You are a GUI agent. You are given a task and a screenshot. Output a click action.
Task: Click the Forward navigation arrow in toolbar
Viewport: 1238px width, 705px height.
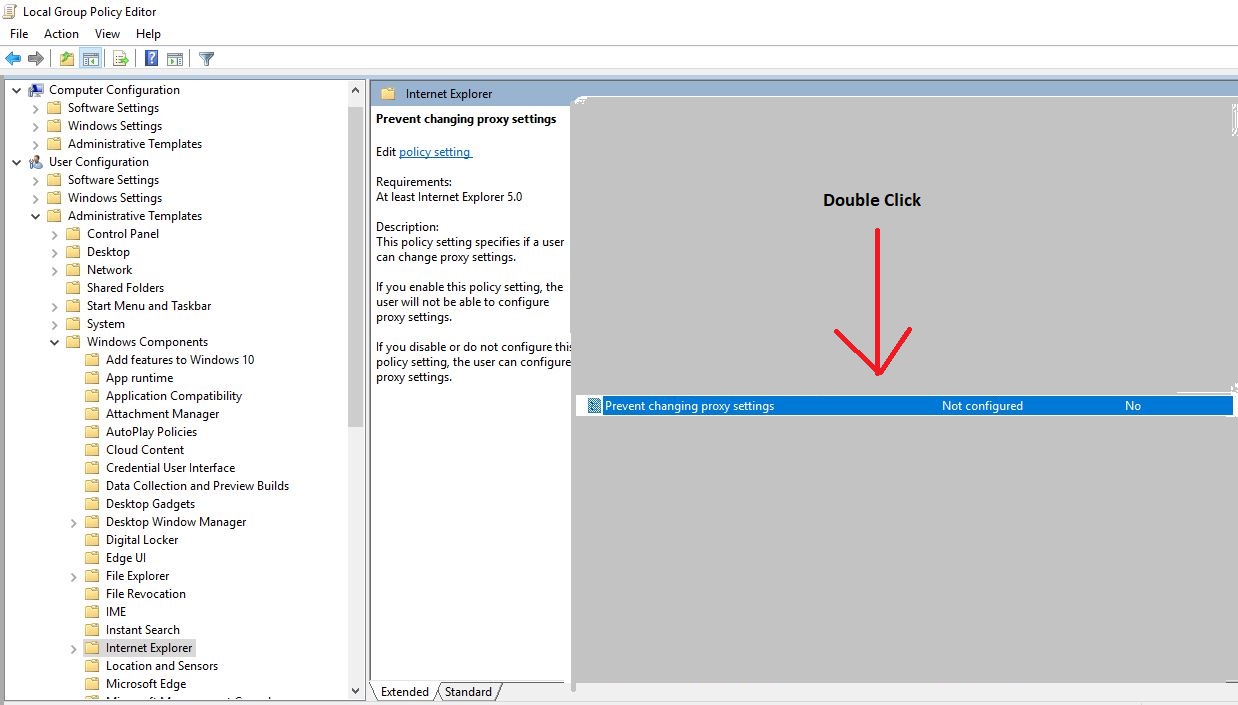pyautogui.click(x=34, y=58)
